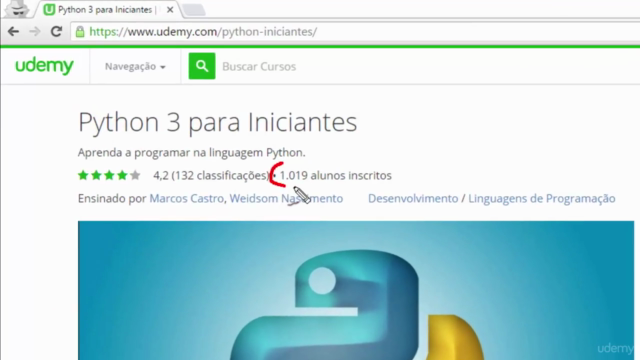Screen dimensions: 640x360
Task: Reload the page with the refresh icon
Action: click(x=56, y=31)
